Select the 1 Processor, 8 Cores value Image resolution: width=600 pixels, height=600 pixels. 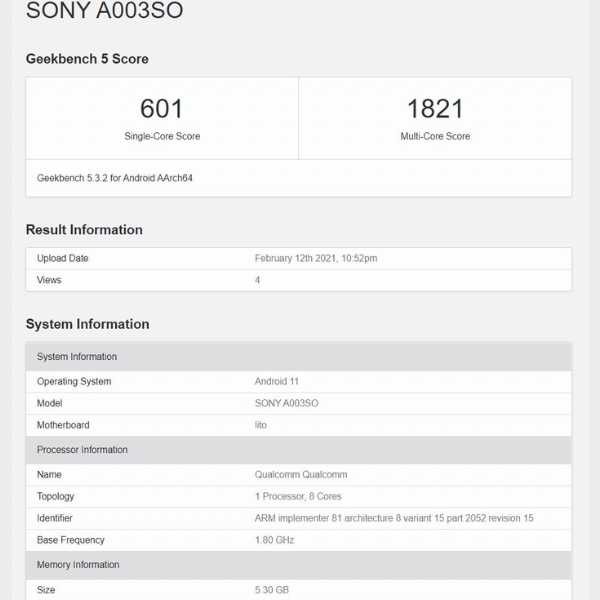[x=298, y=496]
